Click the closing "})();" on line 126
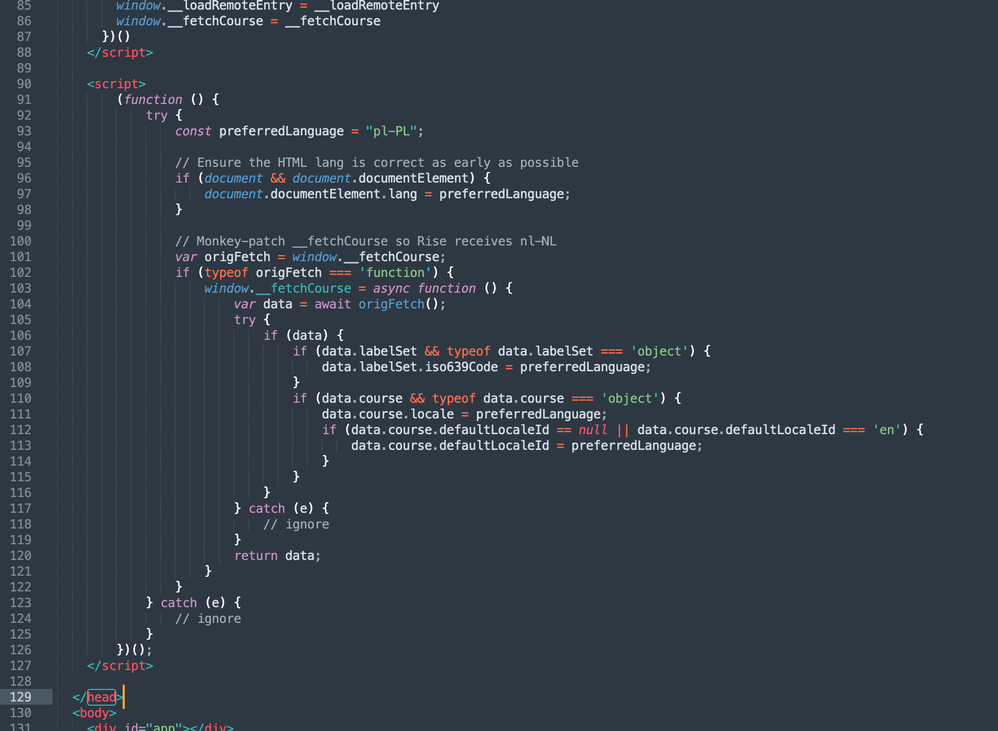Viewport: 998px width, 731px height. tap(134, 650)
